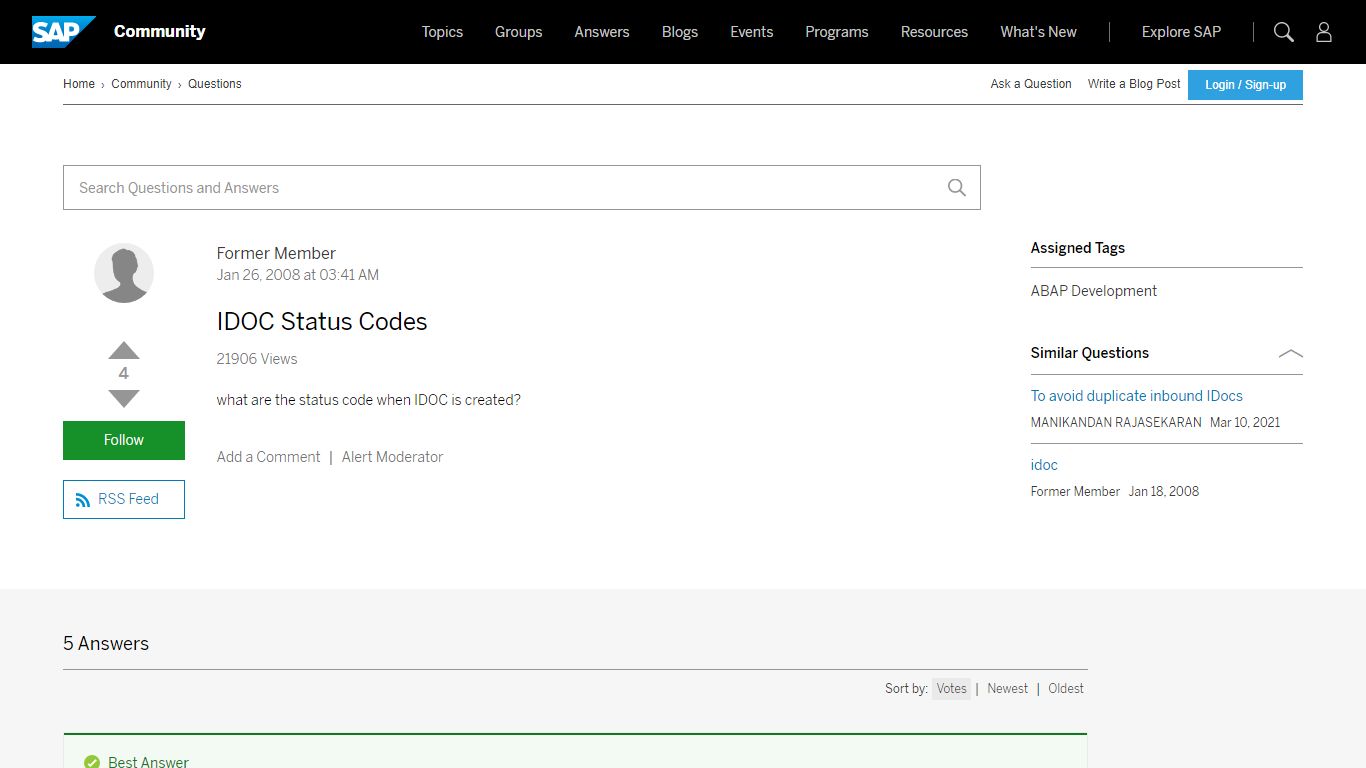Open the Topics menu
Screen dimensions: 1366x768
442,32
